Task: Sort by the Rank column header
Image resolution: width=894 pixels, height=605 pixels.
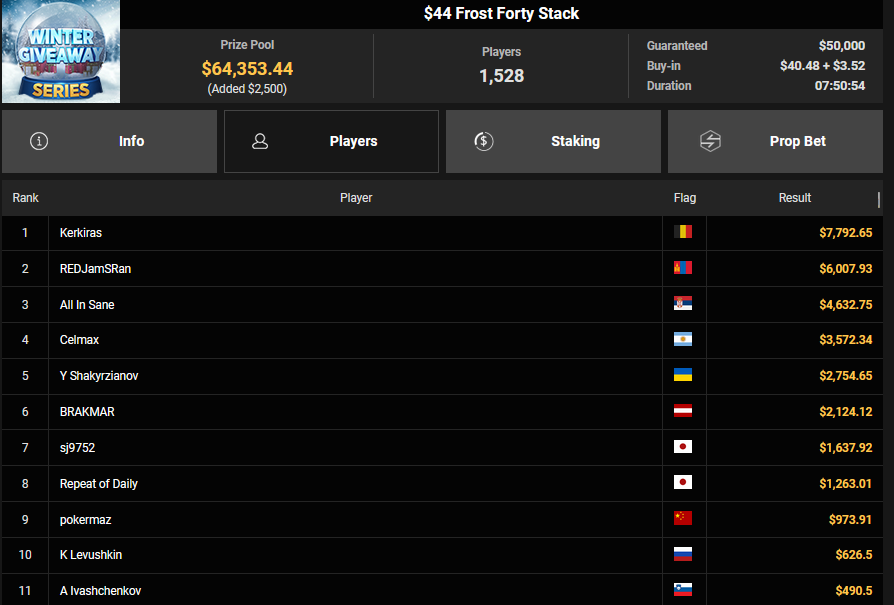Action: (26, 198)
